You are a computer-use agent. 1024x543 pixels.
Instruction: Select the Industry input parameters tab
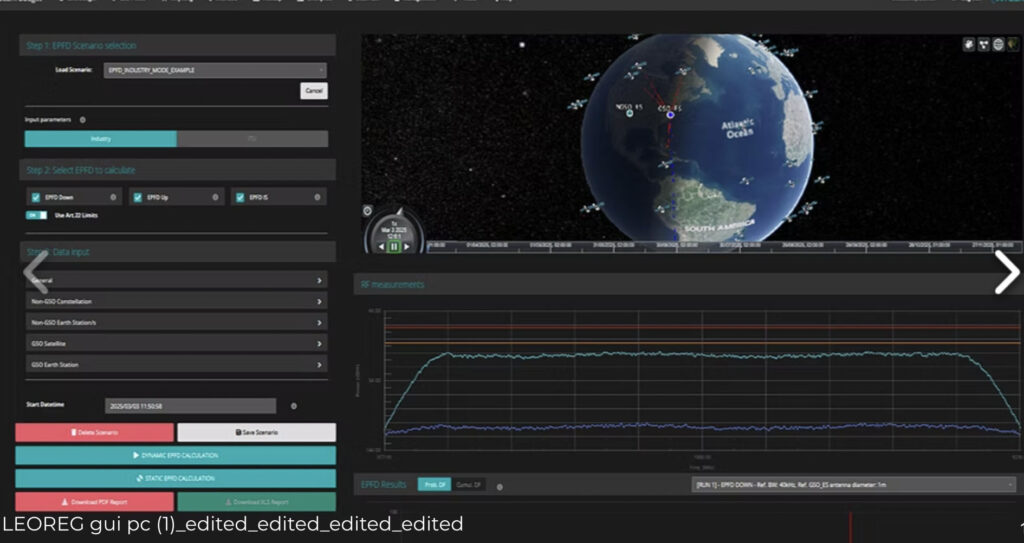point(100,139)
